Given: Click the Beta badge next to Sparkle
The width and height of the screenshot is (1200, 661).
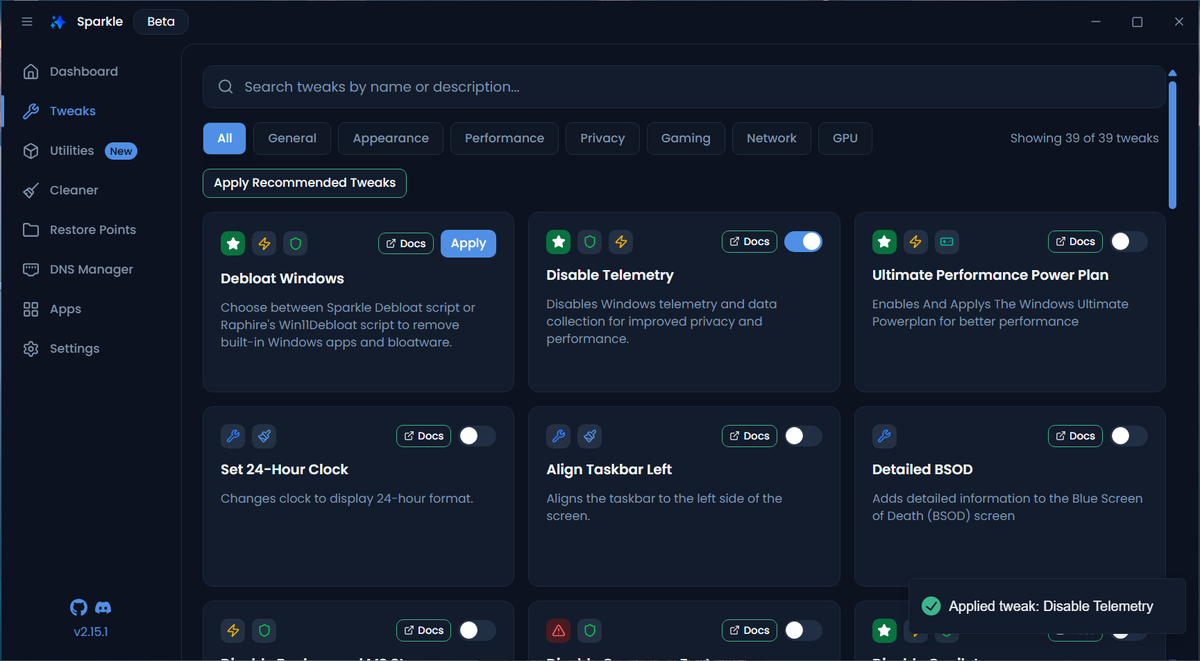Looking at the screenshot, I should [160, 22].
